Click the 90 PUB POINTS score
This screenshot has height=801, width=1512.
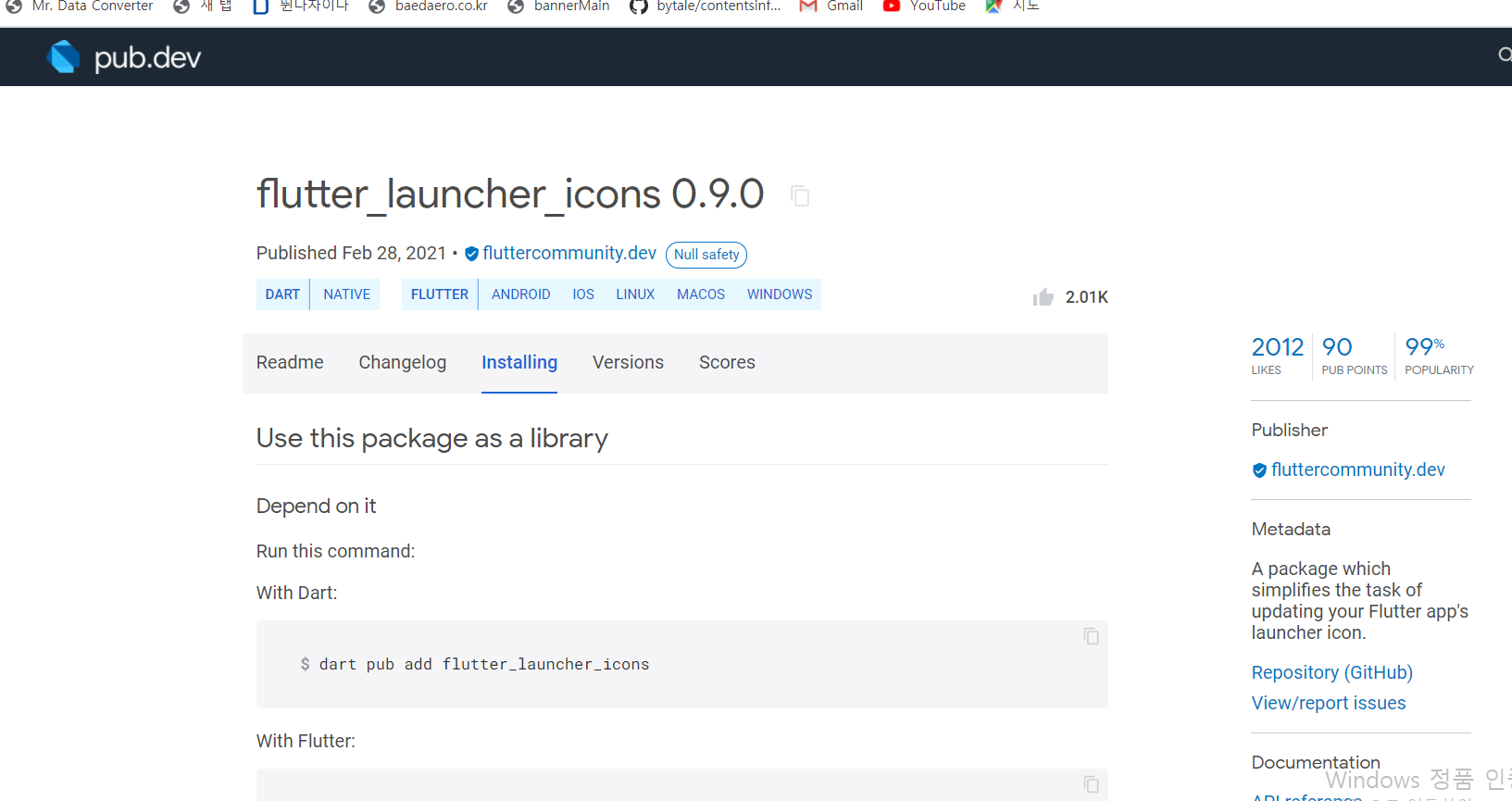[1354, 356]
